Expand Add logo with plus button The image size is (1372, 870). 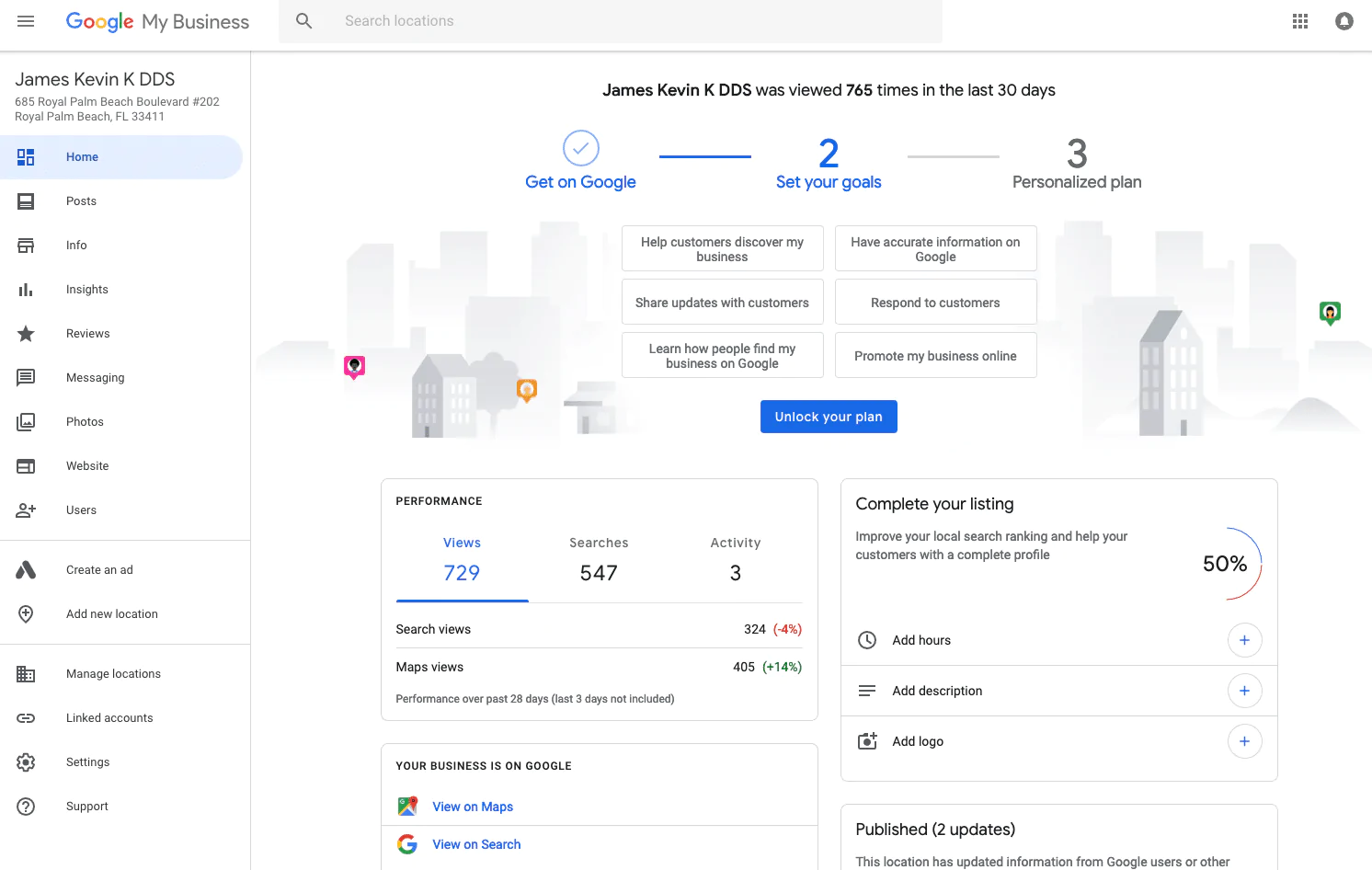point(1244,741)
